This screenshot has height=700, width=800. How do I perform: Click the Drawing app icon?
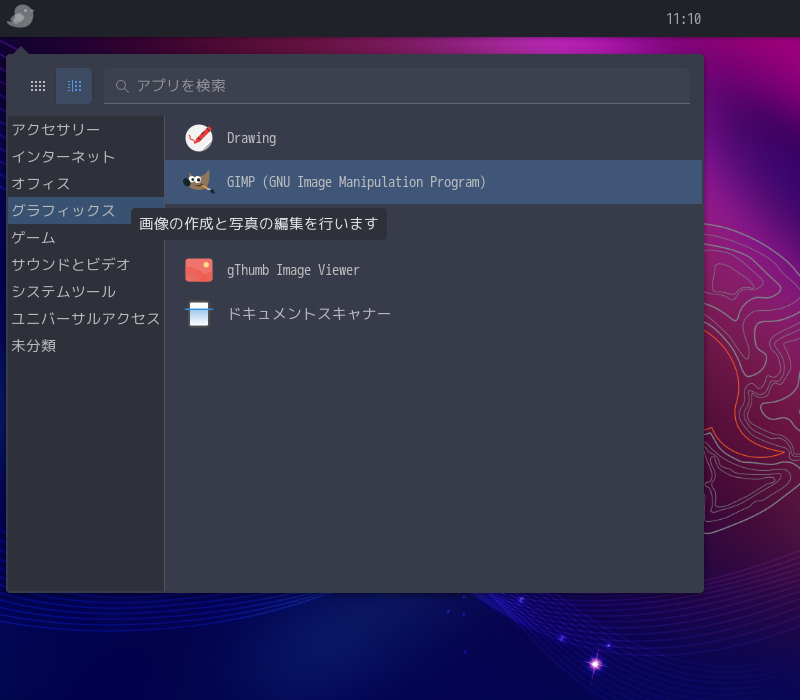point(199,138)
